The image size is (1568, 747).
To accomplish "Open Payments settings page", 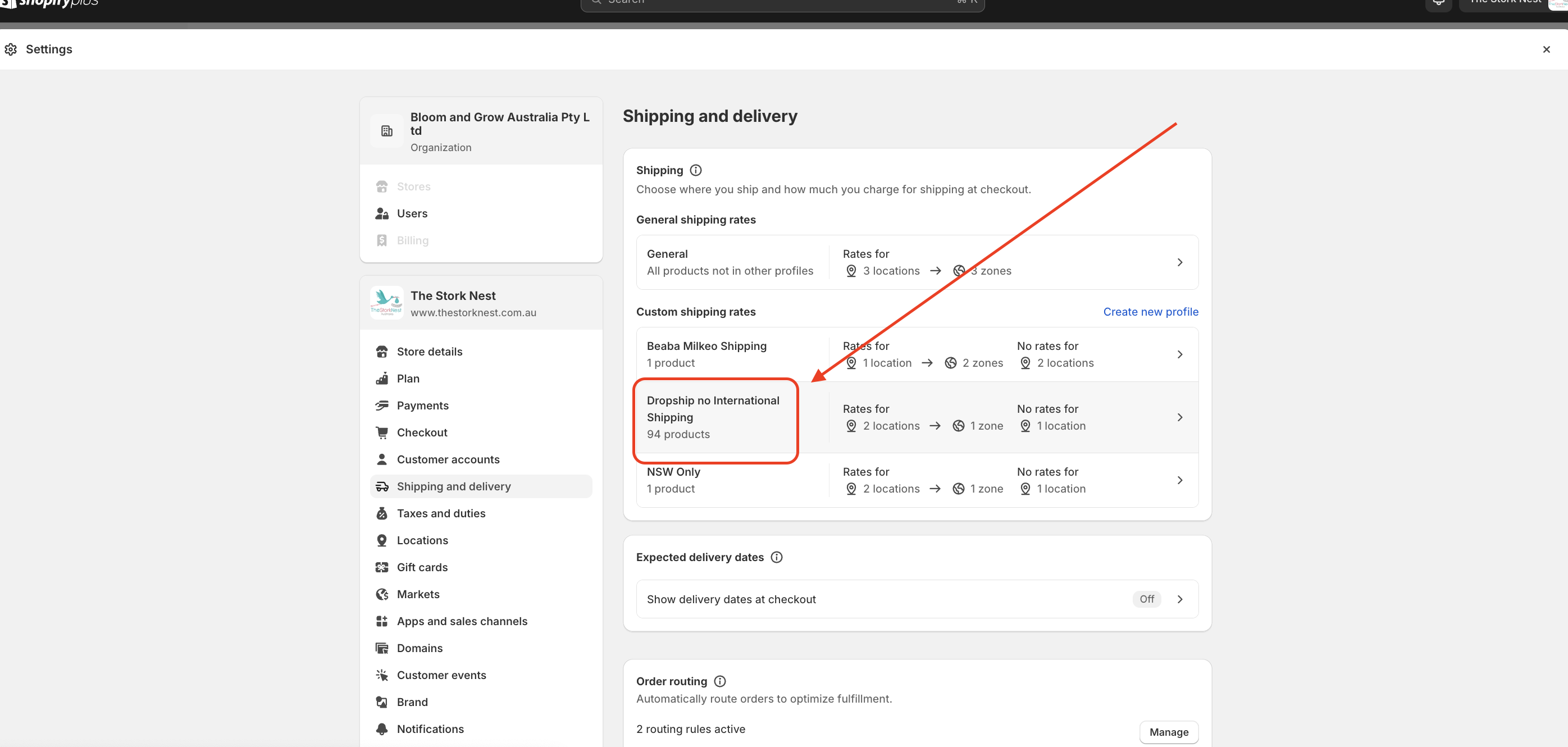I will (481, 406).
